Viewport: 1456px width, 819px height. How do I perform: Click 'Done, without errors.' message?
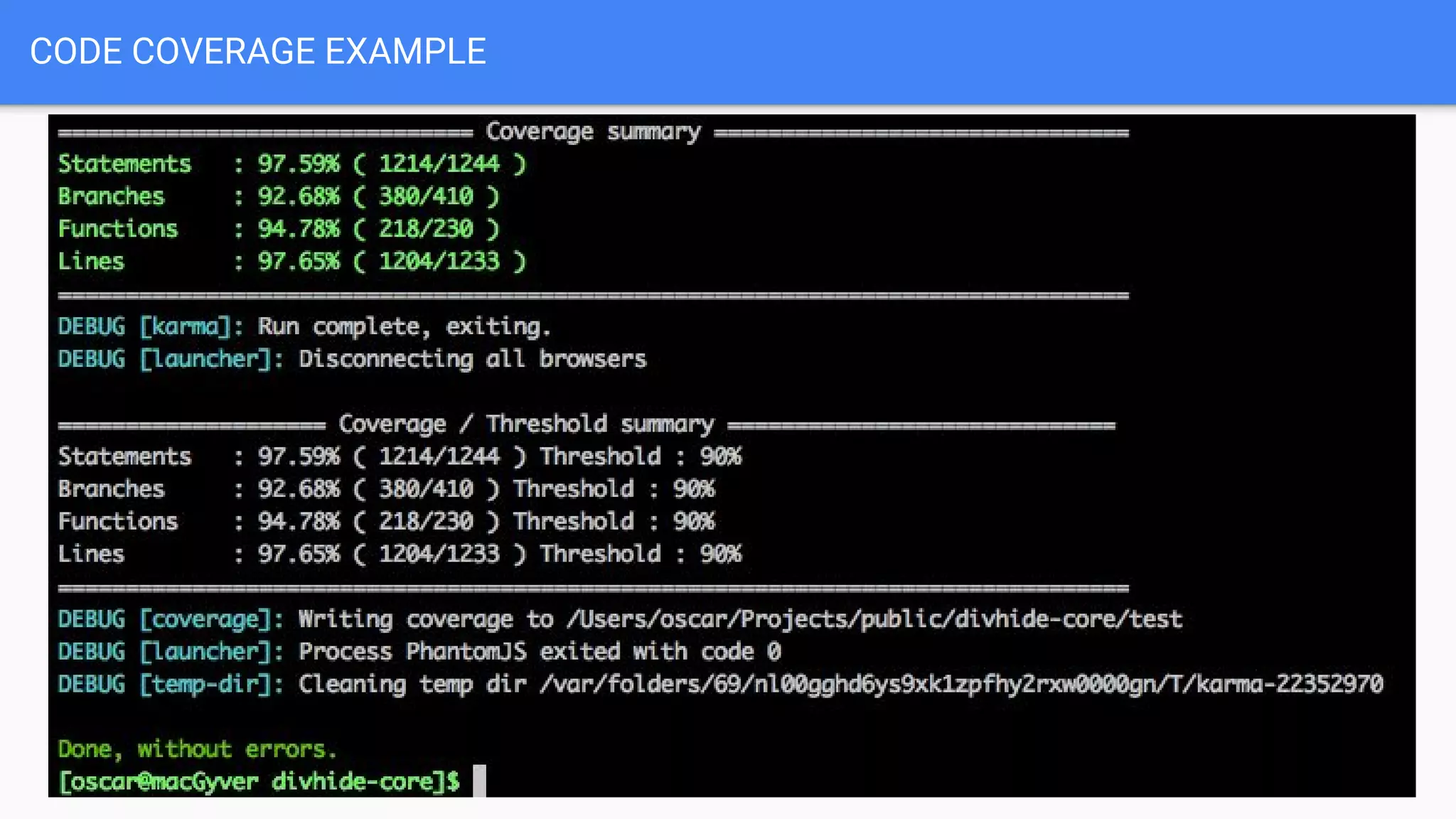(x=198, y=750)
